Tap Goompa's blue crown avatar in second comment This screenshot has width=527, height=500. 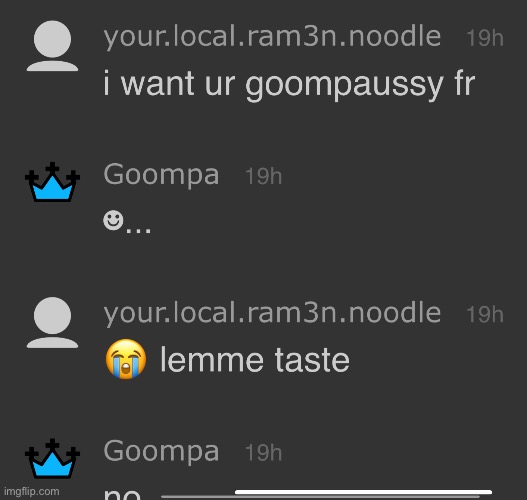[52, 182]
